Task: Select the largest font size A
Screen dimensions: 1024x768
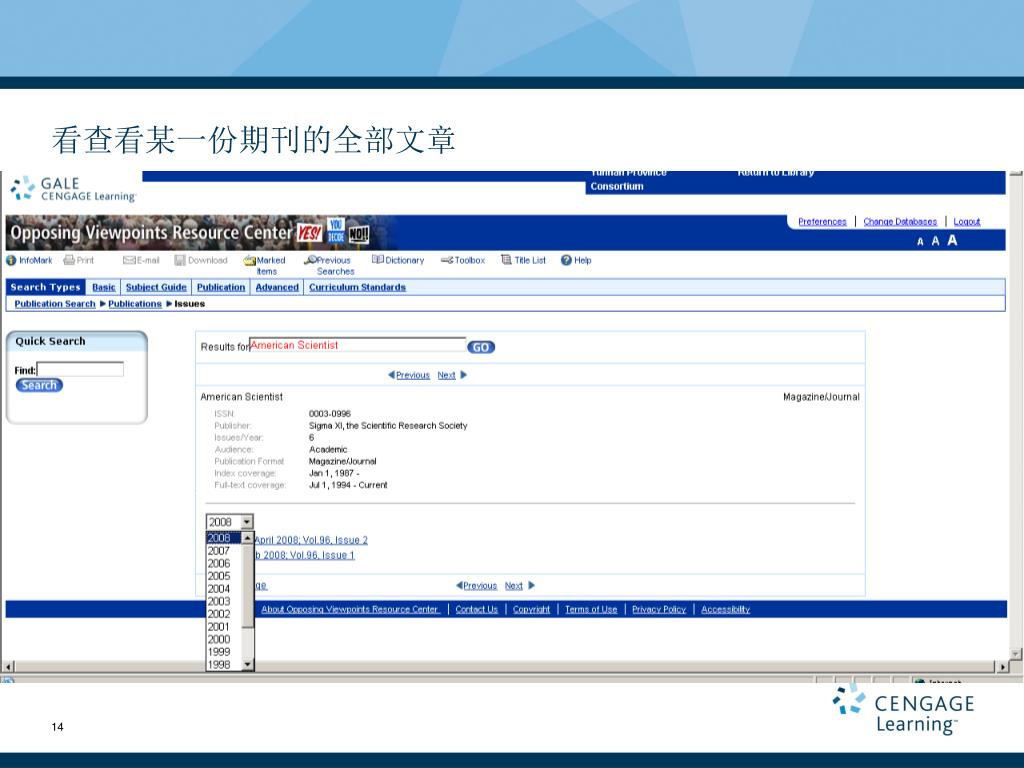Action: 952,240
